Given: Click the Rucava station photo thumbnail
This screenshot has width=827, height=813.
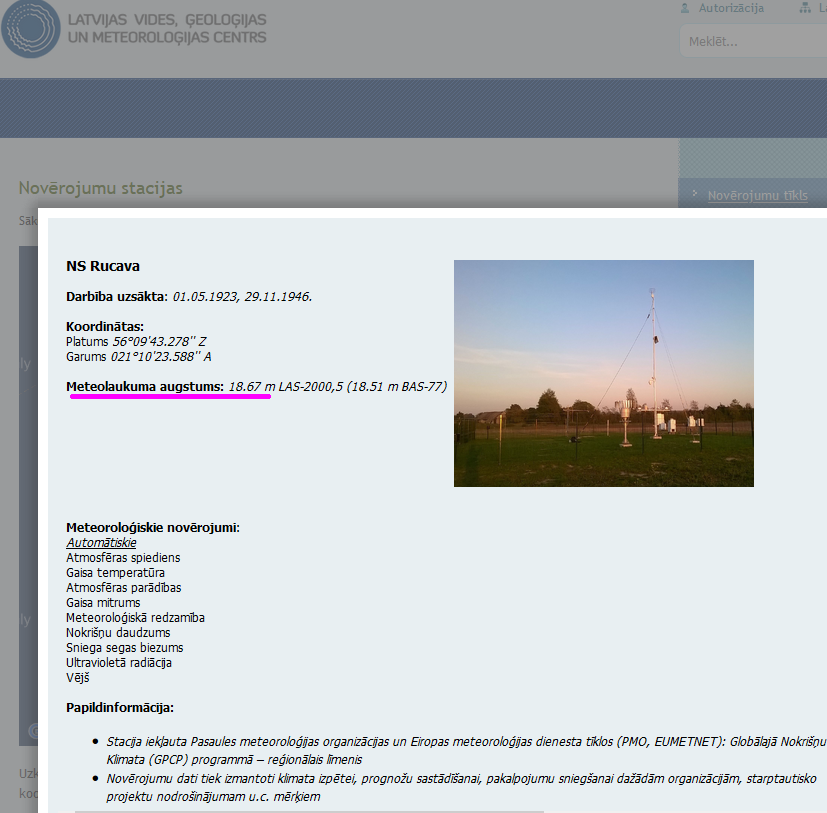Looking at the screenshot, I should [x=604, y=374].
